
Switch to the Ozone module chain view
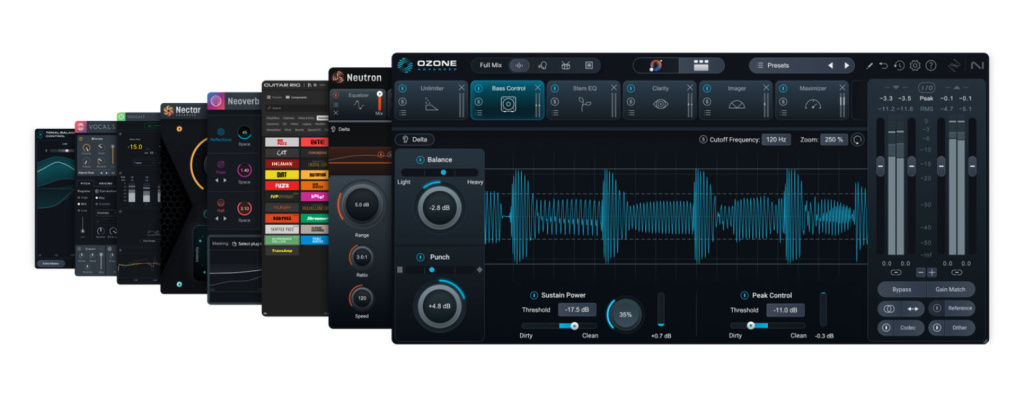[701, 65]
